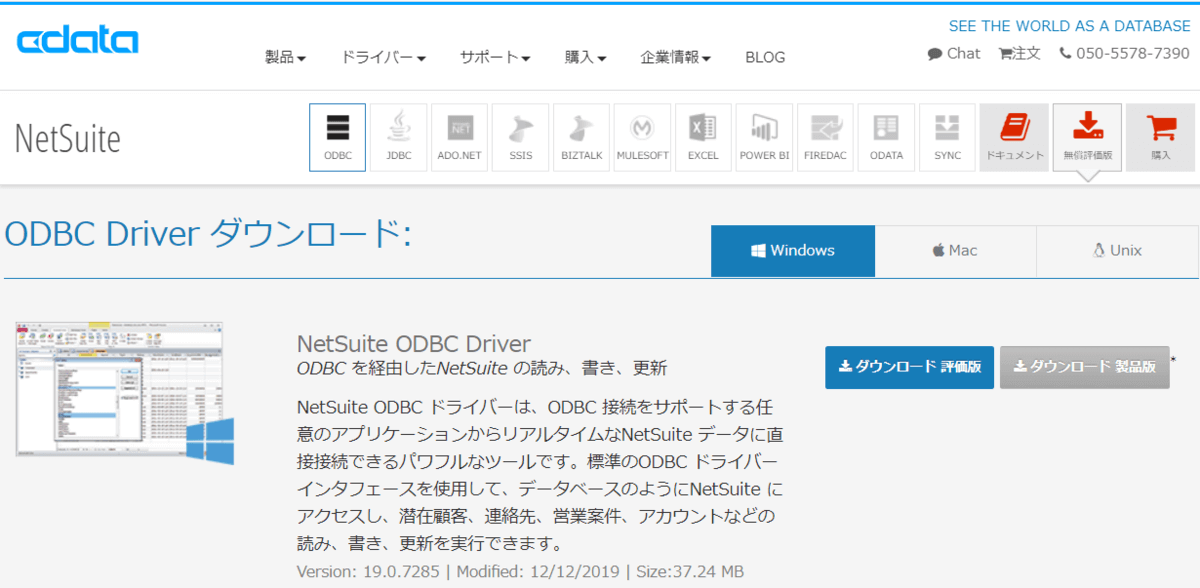Click ダウンロード 製品版 button

[1085, 367]
